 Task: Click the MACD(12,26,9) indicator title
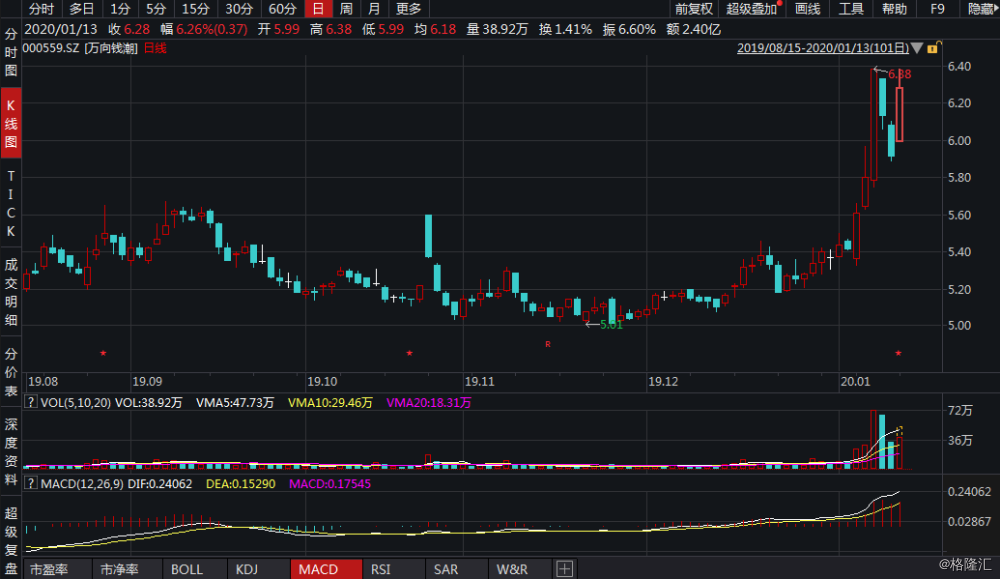point(82,484)
